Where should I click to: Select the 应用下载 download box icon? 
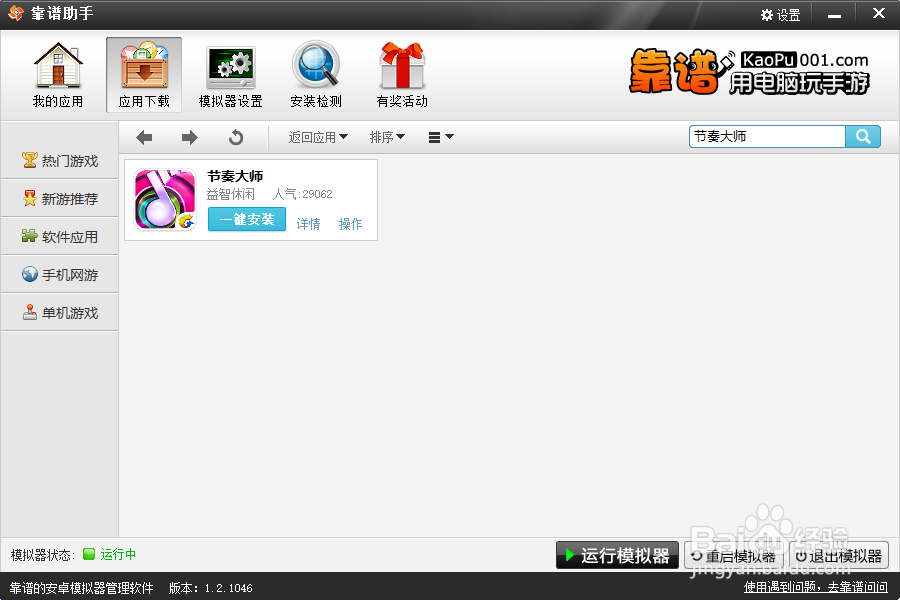pos(144,75)
